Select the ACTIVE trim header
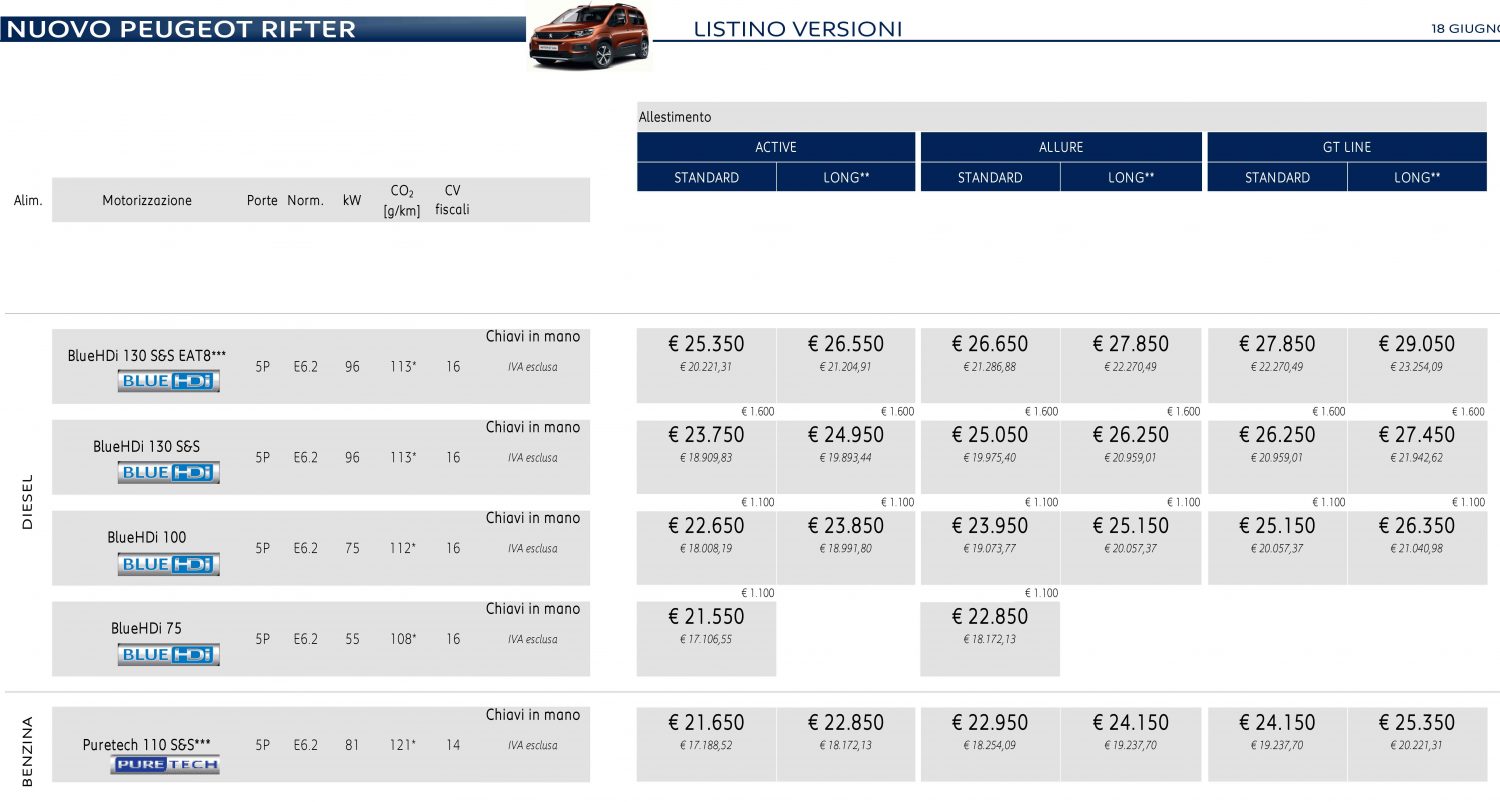This screenshot has width=1500, height=802. pos(776,147)
